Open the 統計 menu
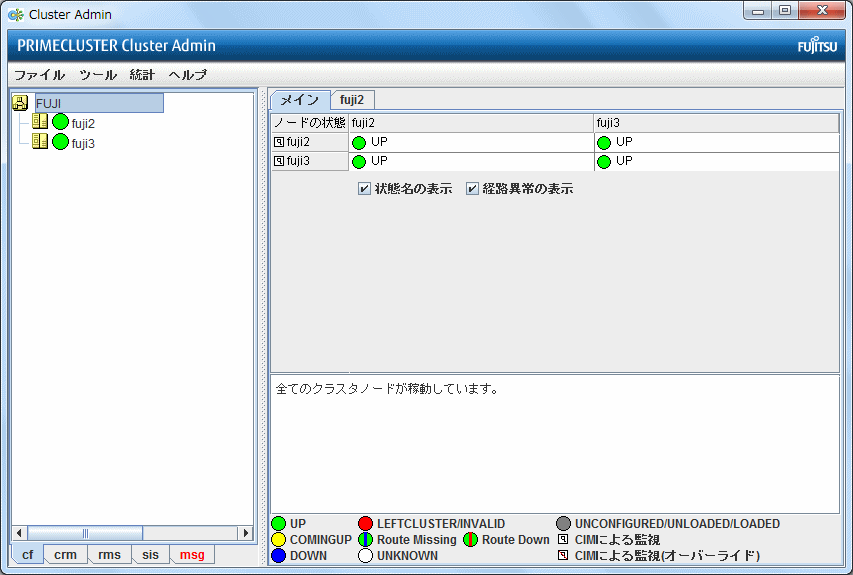The height and width of the screenshot is (575, 853). click(142, 75)
